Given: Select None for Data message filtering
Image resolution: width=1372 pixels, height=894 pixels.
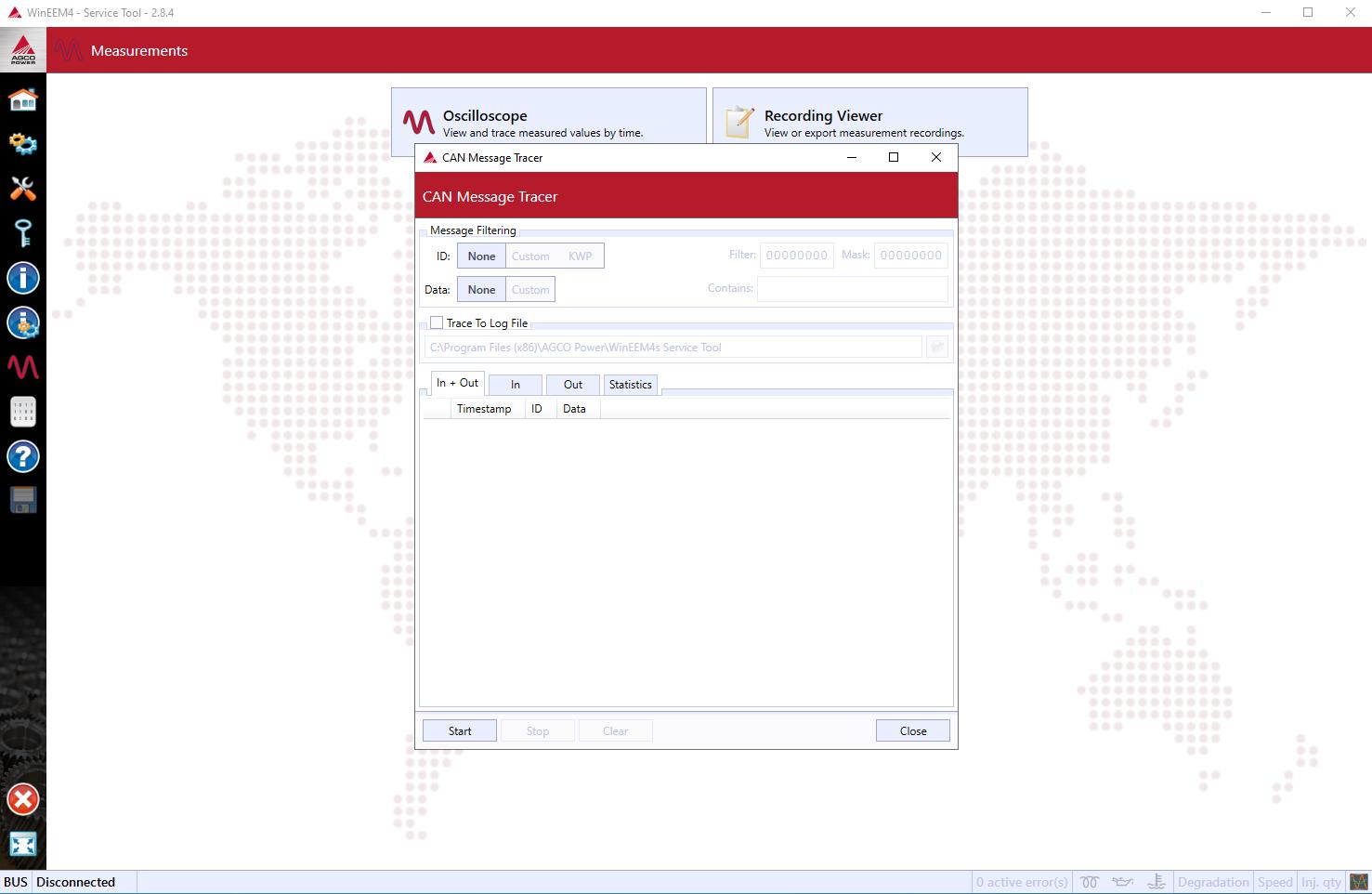Looking at the screenshot, I should 481,289.
